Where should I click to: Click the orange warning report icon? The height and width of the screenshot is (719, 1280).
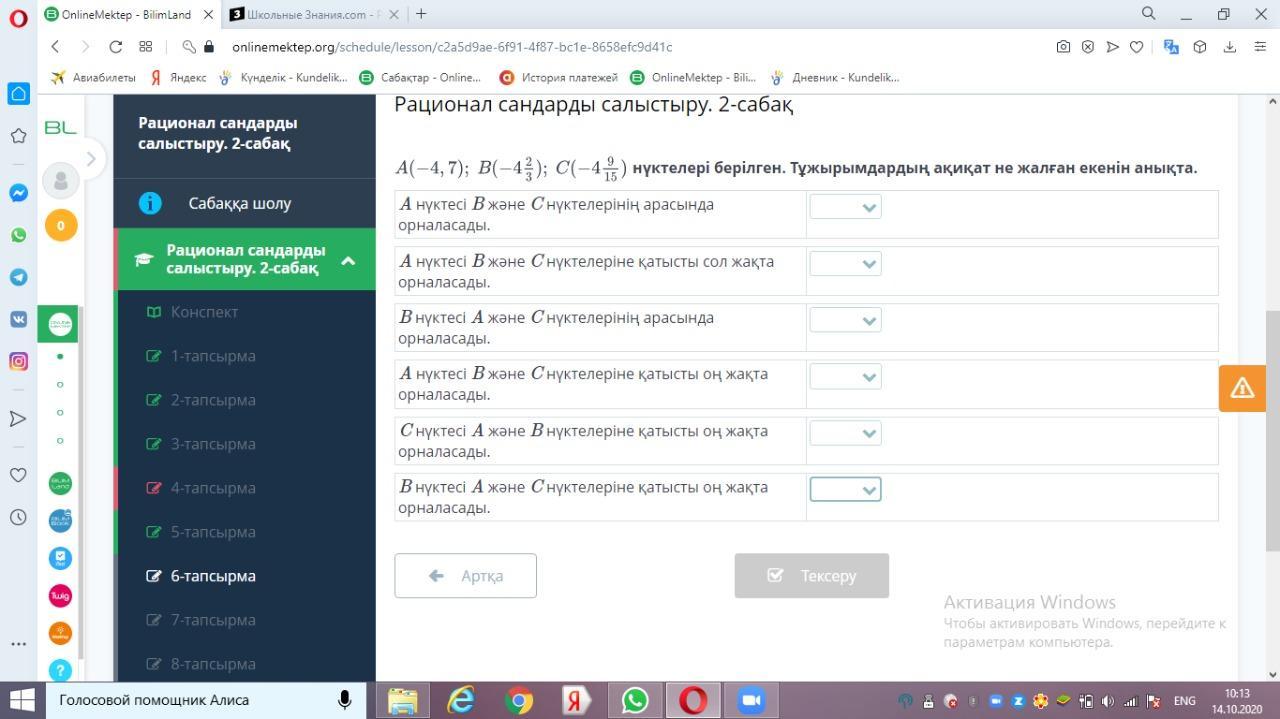point(1242,388)
